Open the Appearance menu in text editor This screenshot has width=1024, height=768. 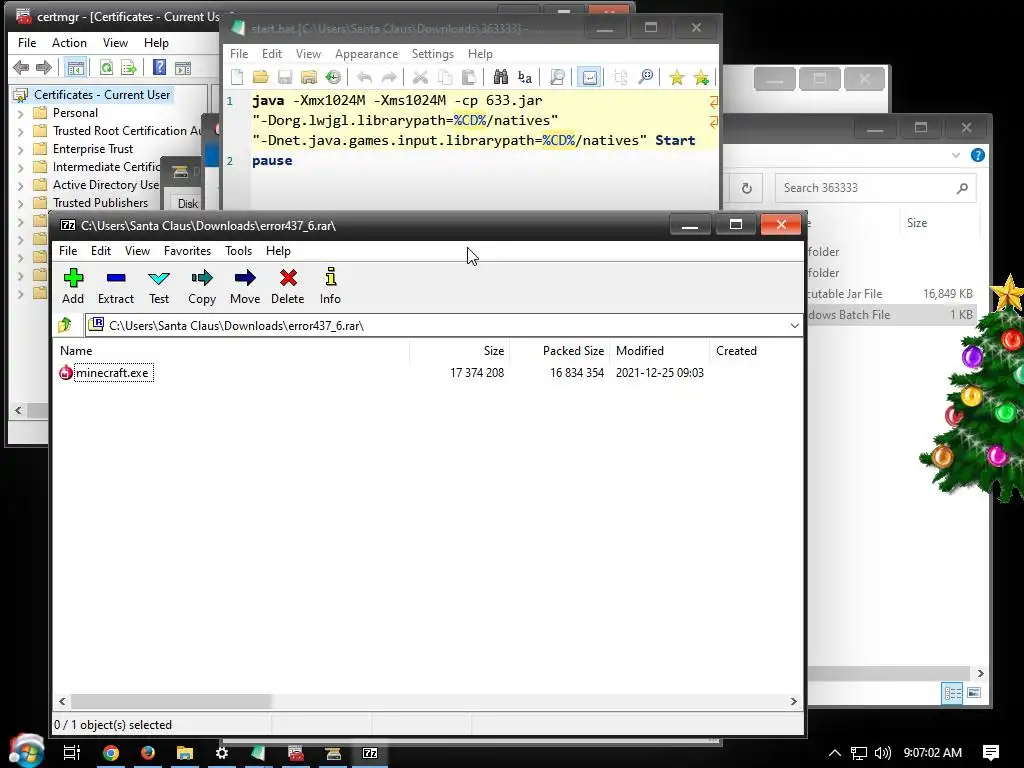tap(366, 54)
